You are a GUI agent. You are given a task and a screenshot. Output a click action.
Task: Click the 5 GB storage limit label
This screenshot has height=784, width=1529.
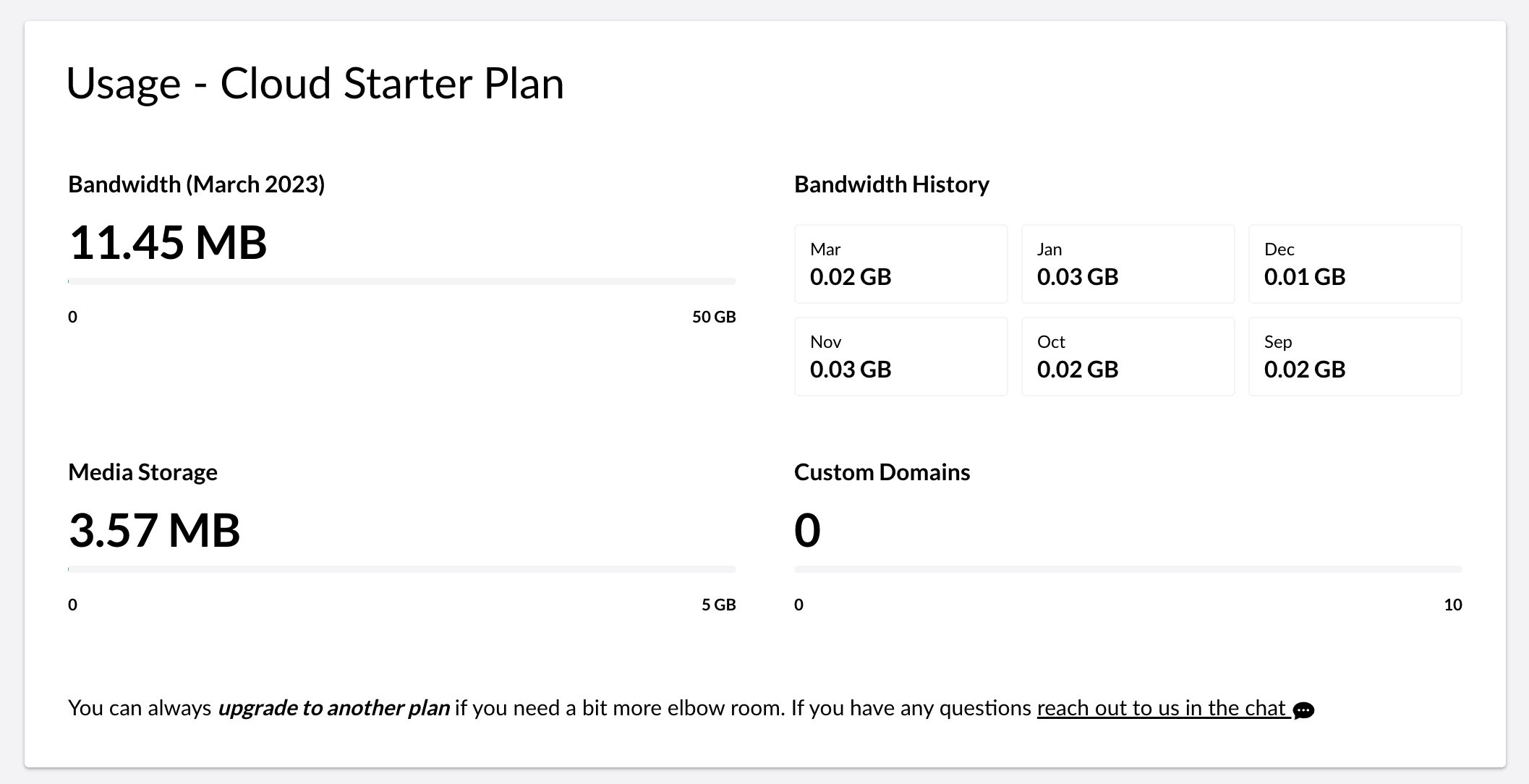718,605
